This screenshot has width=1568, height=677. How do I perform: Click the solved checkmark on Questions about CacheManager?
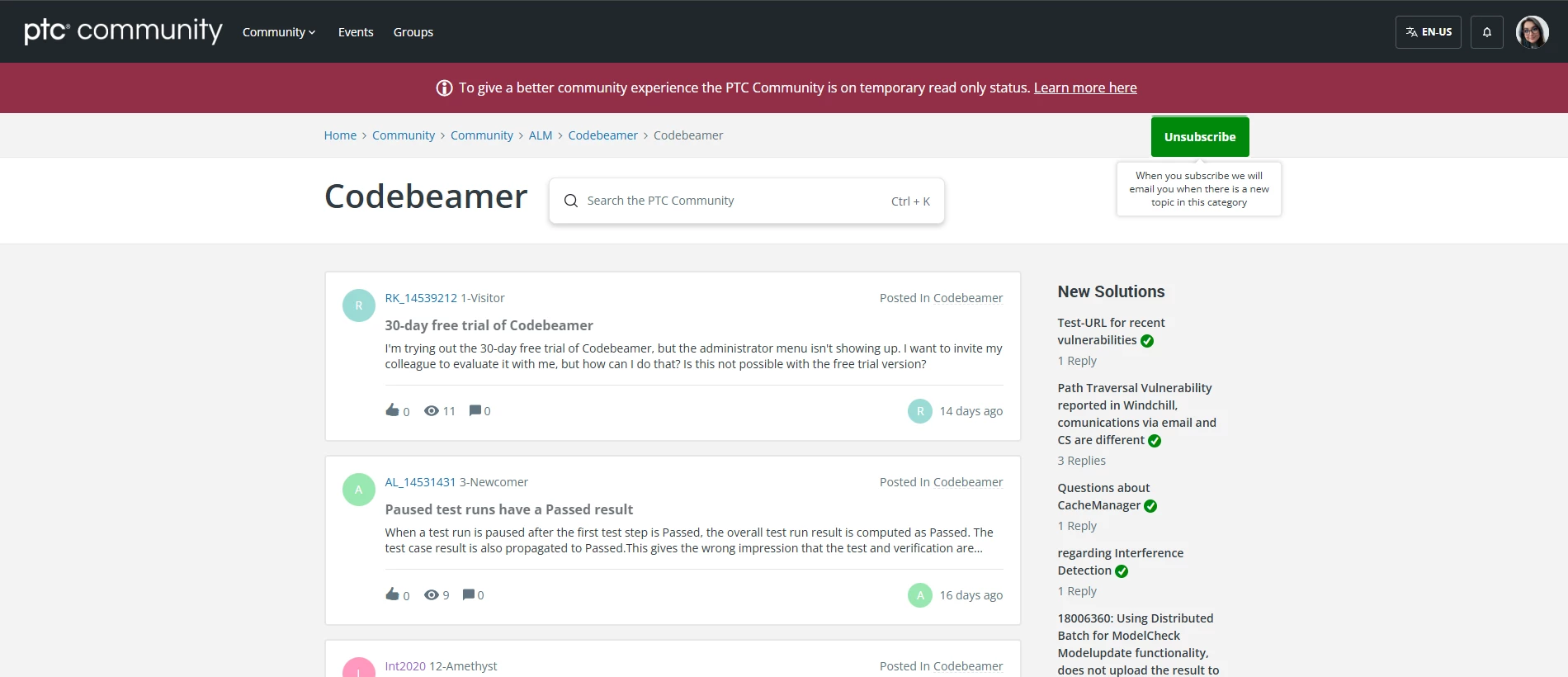click(1150, 506)
